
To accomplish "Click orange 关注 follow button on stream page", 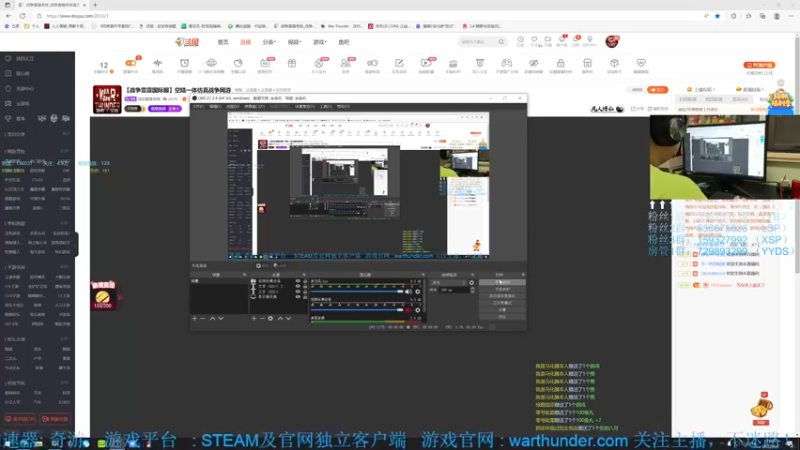I will click(657, 90).
